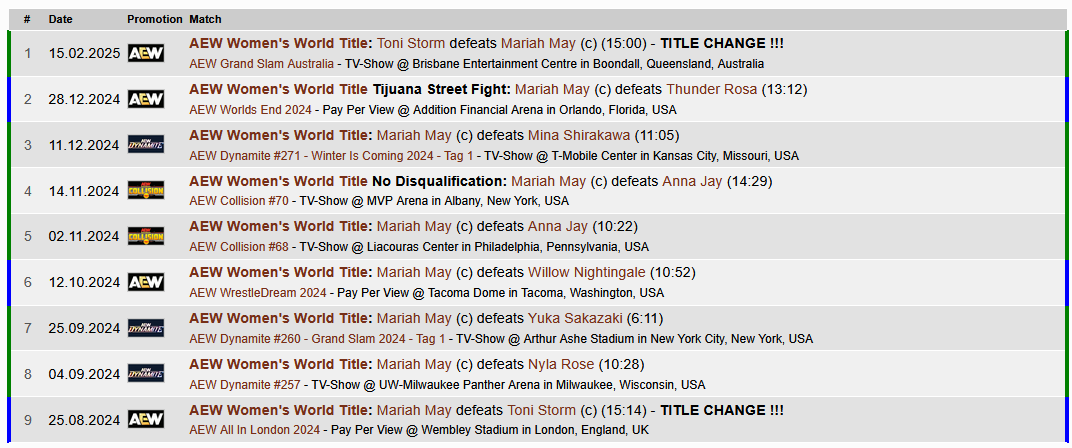
Task: Click the Dynamite logo in the 25.09.2024 row
Action: 146,327
